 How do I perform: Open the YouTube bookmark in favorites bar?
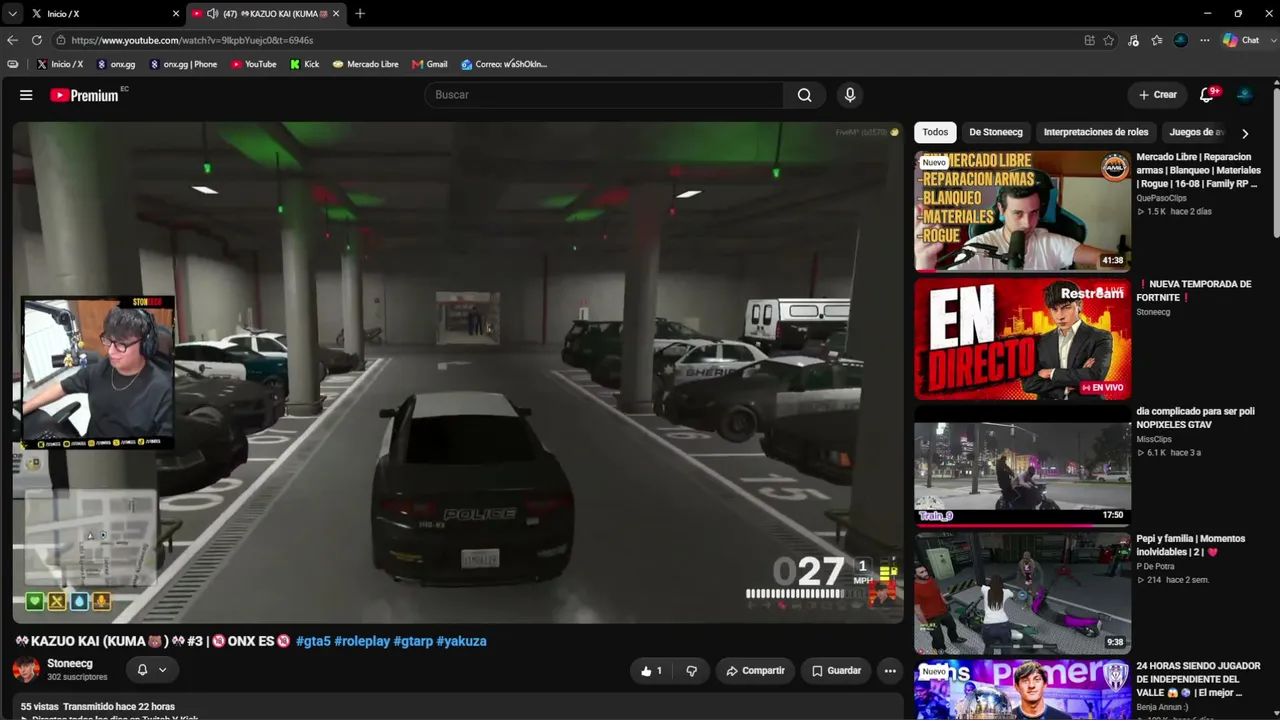point(254,64)
